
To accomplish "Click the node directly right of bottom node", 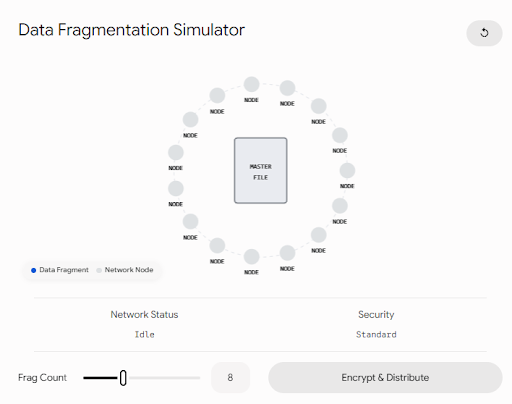I will [x=287, y=253].
